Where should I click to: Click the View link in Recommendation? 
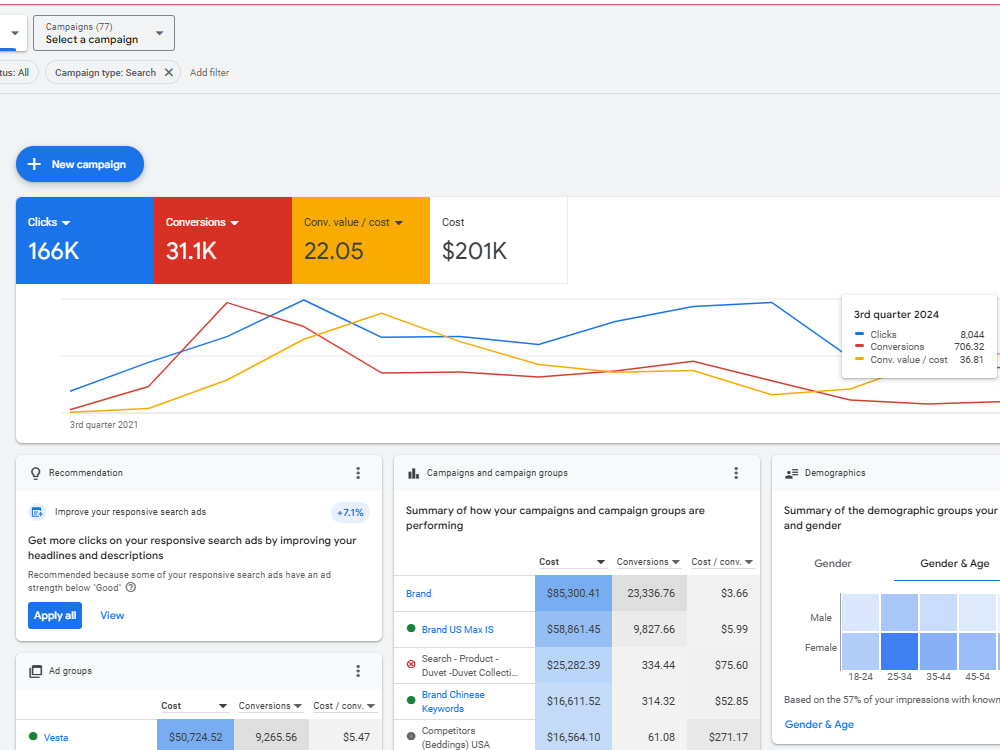point(112,615)
